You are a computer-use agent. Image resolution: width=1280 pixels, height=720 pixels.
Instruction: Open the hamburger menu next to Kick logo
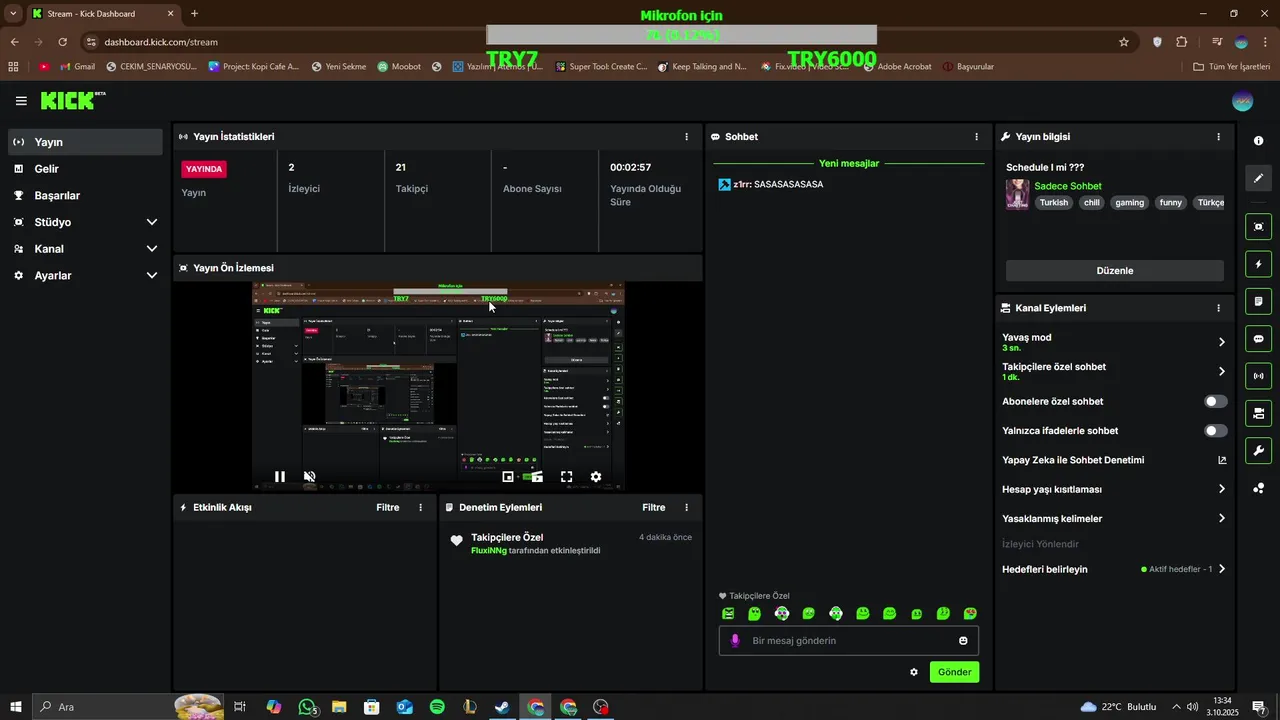coord(21,101)
